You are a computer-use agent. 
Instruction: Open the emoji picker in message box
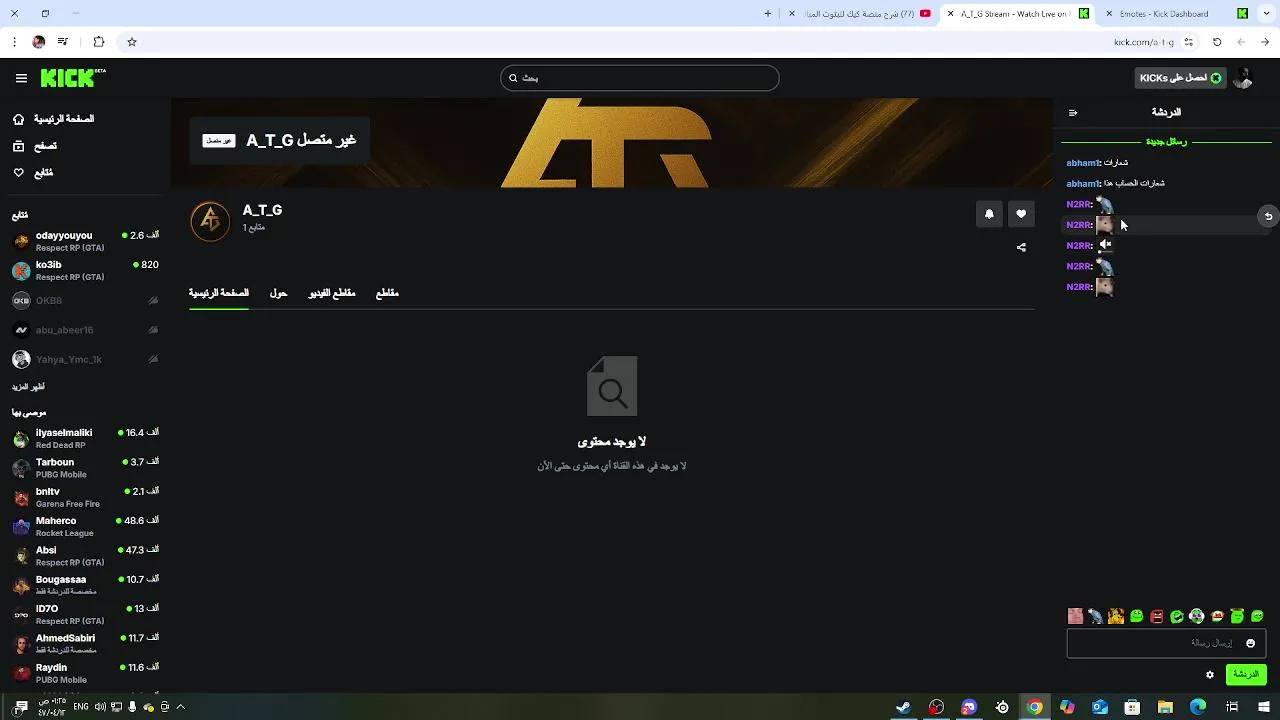click(1250, 643)
